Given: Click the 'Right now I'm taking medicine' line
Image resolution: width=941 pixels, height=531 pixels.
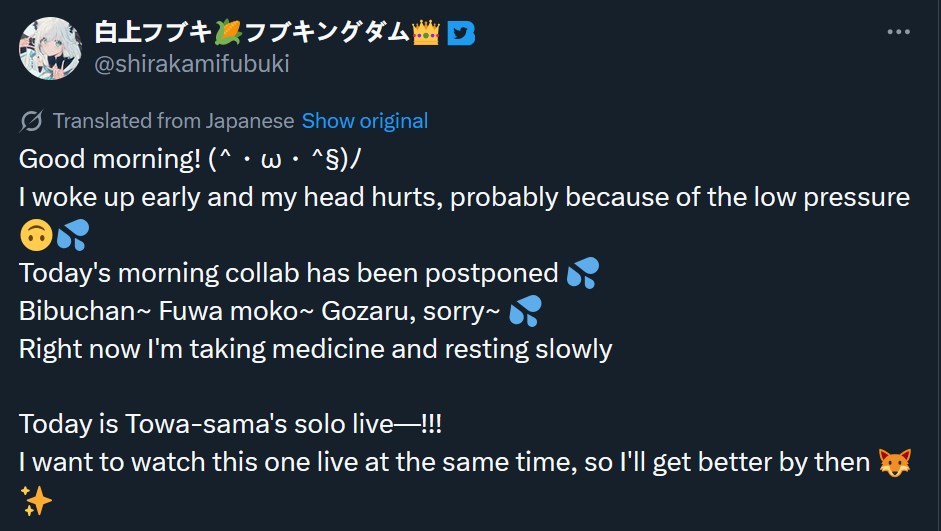Looking at the screenshot, I should (x=315, y=349).
